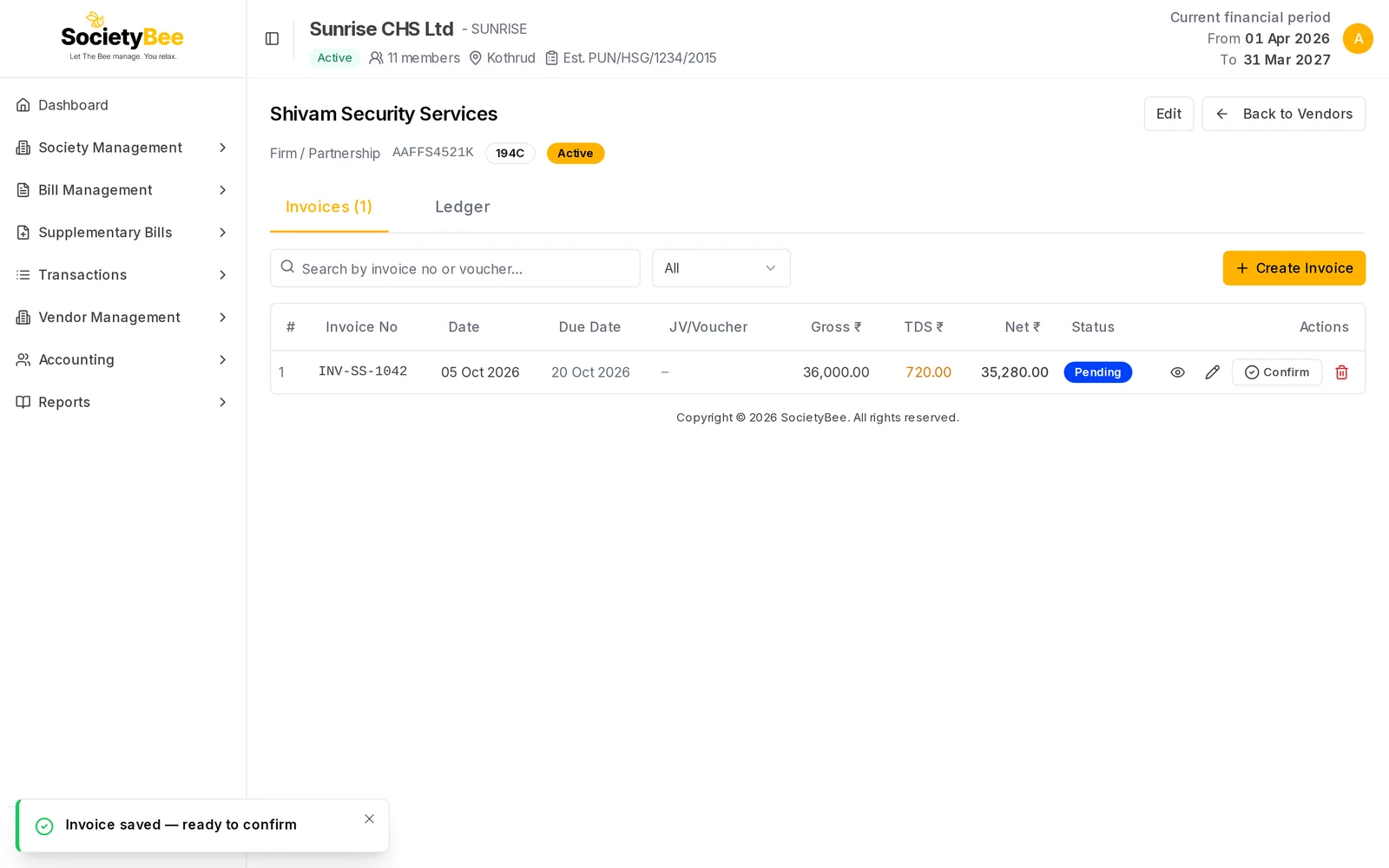Expand Supplementary Bills chevron

click(222, 233)
